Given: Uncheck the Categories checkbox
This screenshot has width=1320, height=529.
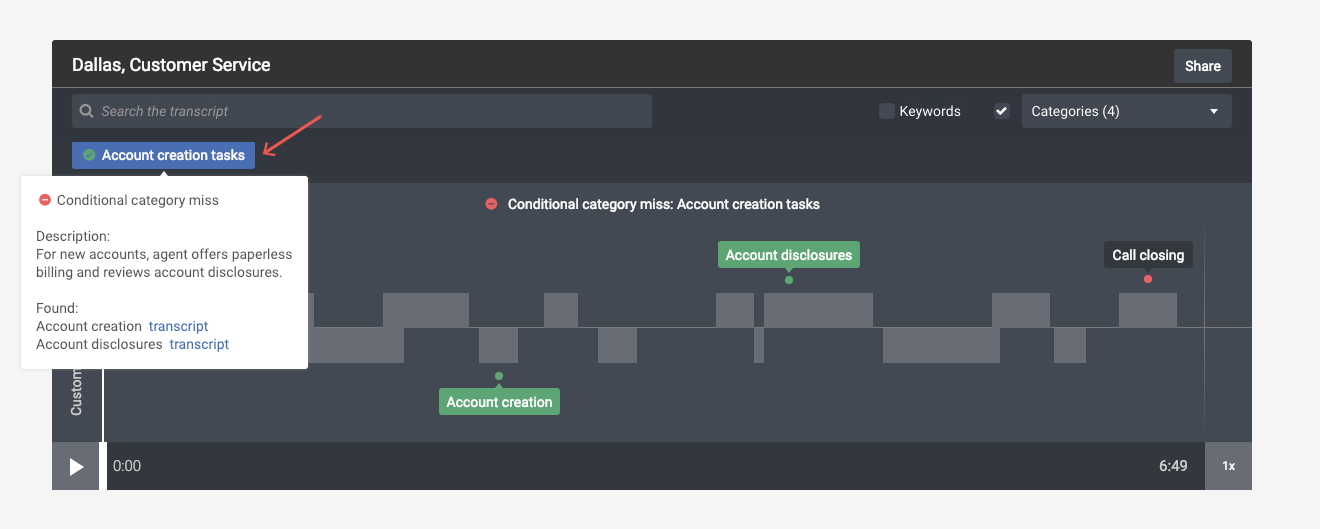Looking at the screenshot, I should 1001,111.
